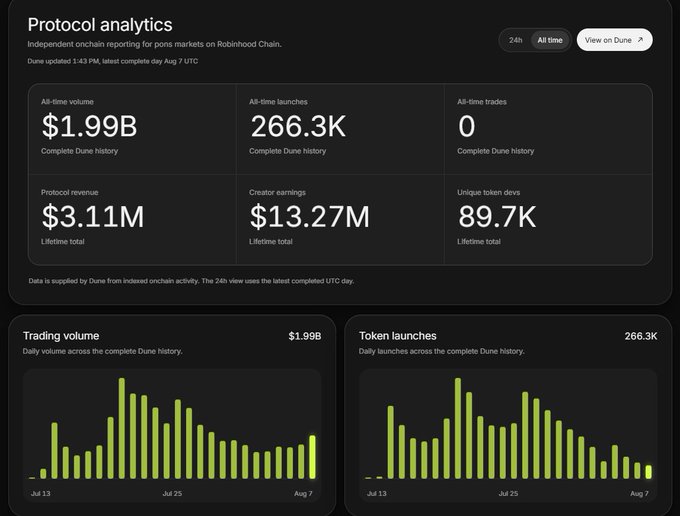Click Jul 25 axis label in Trading volume chart
This screenshot has width=680, height=516.
click(172, 493)
